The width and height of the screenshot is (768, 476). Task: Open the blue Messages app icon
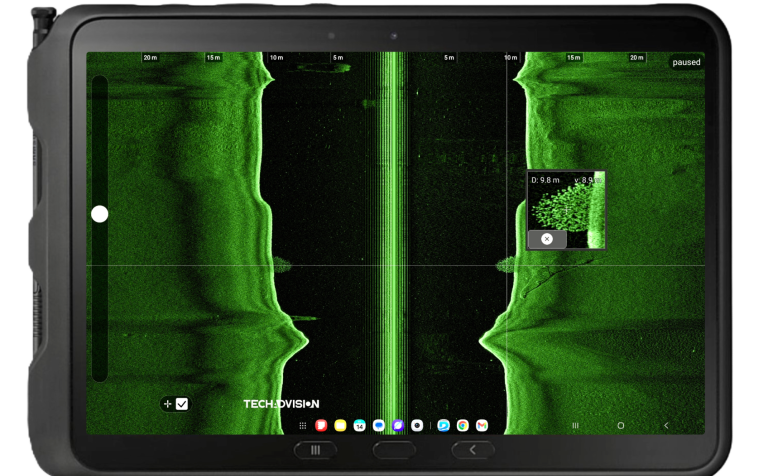coord(379,425)
